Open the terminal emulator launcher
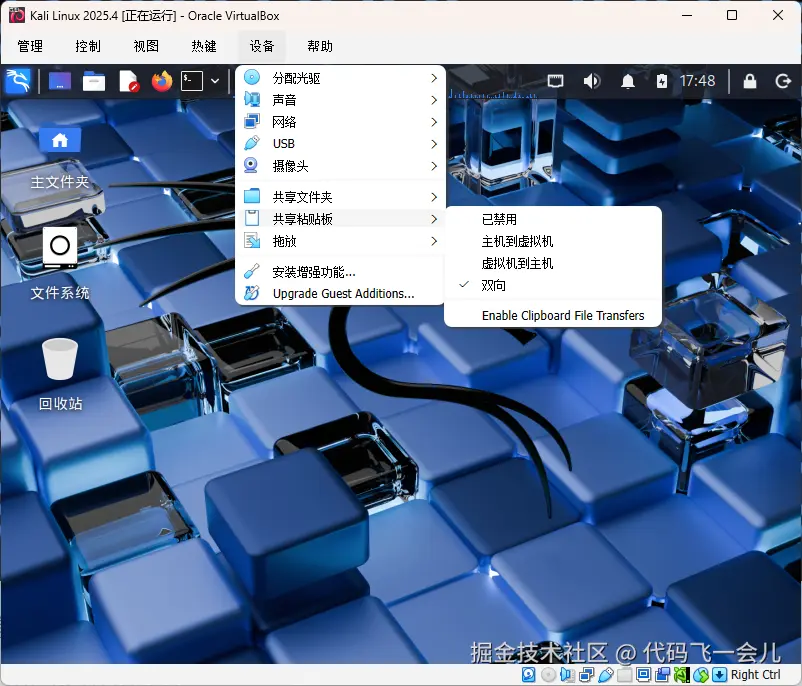 192,81
